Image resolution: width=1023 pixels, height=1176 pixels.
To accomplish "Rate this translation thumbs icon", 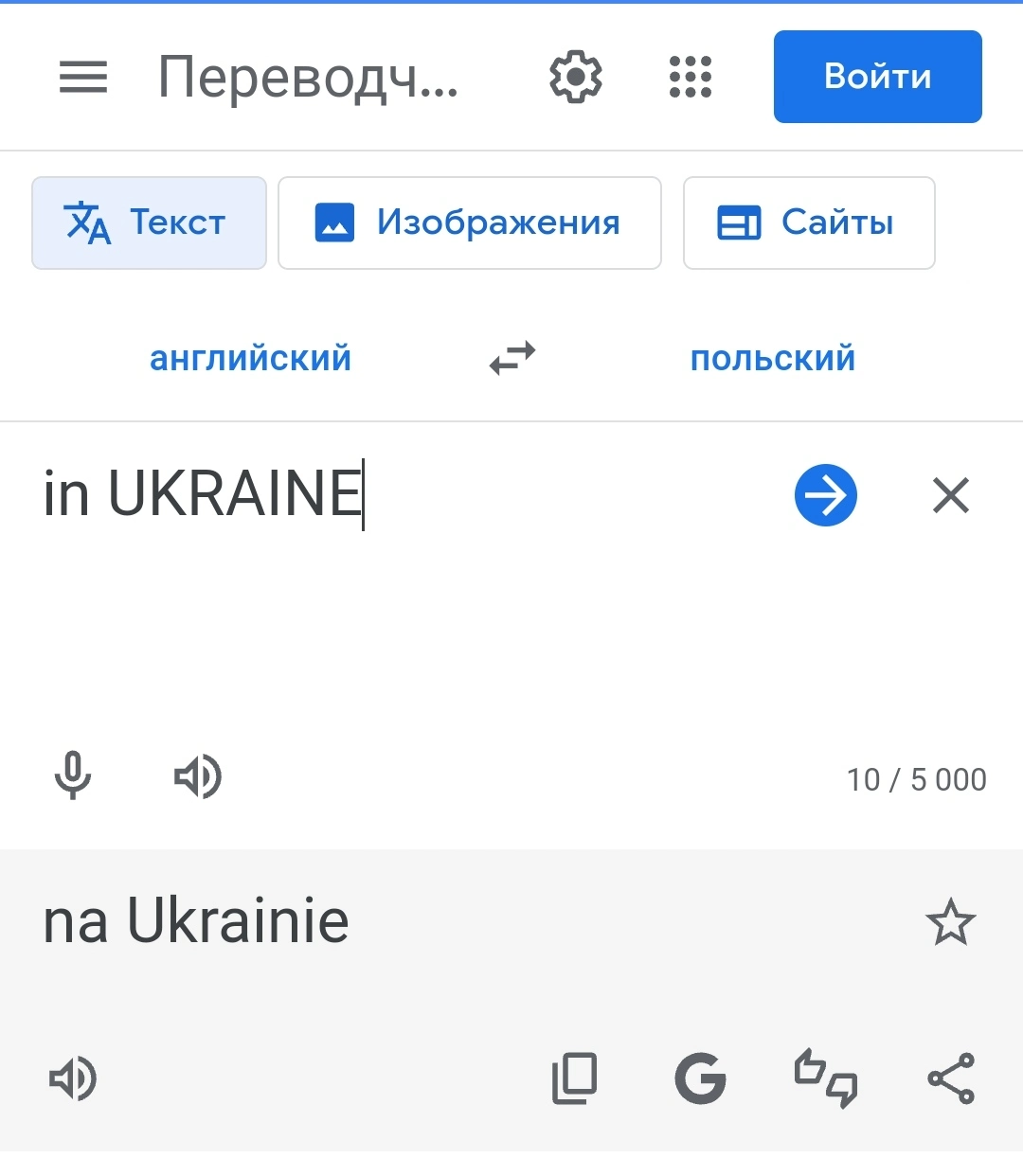I will (x=825, y=1078).
